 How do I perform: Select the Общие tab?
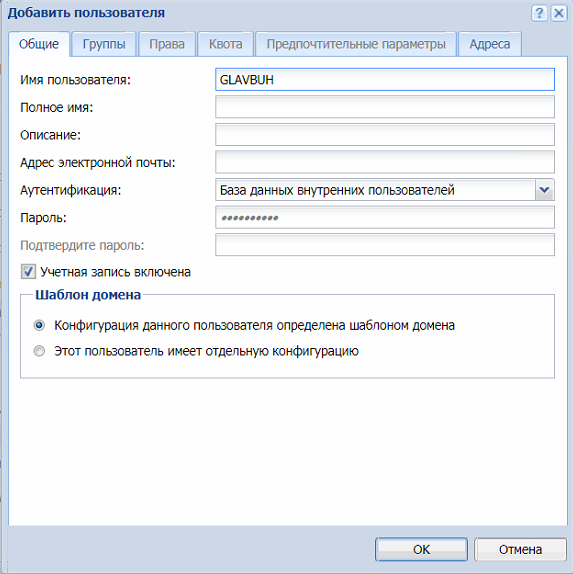pyautogui.click(x=39, y=44)
